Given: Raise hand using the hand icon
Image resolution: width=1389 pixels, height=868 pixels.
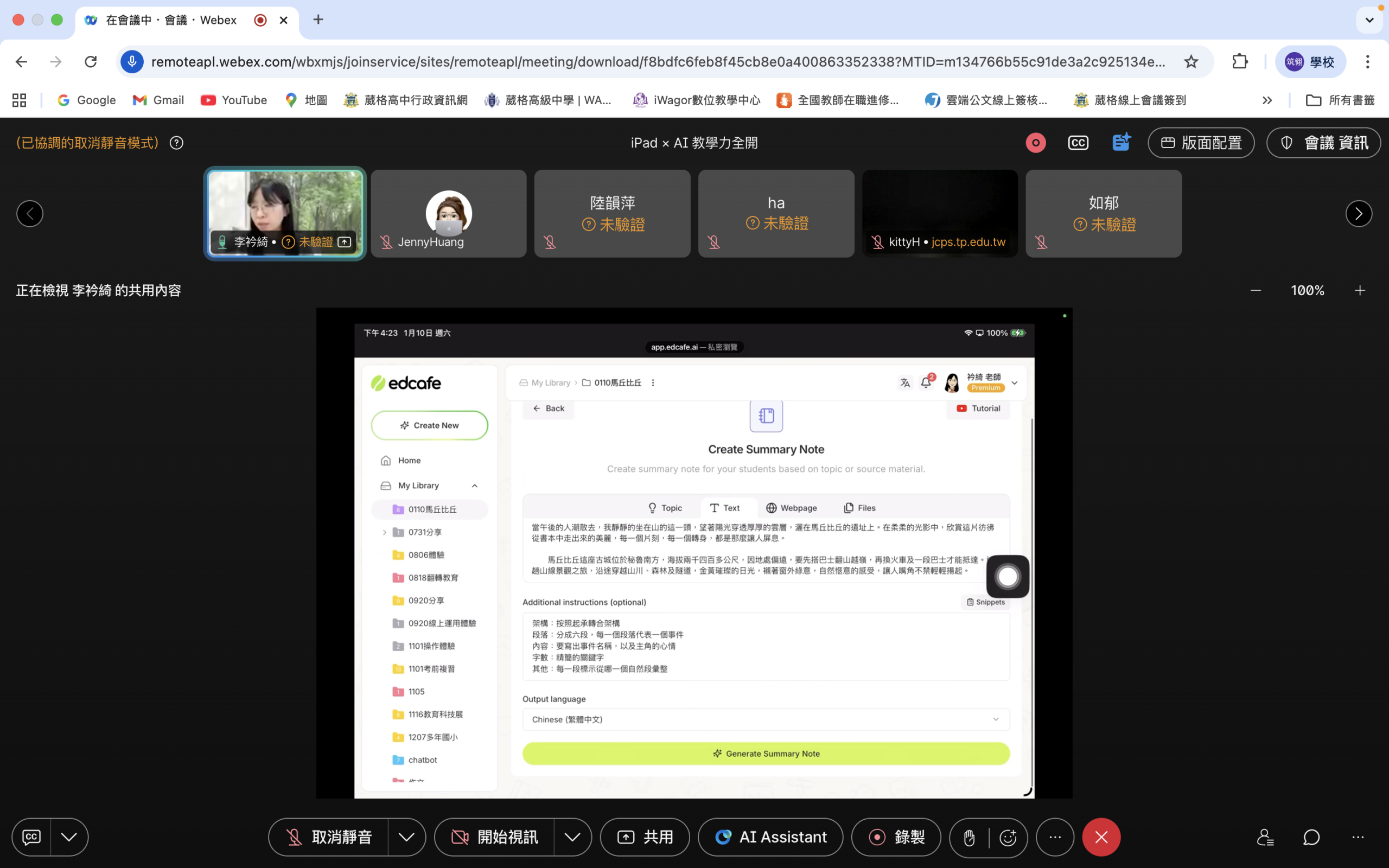Looking at the screenshot, I should pyautogui.click(x=970, y=838).
